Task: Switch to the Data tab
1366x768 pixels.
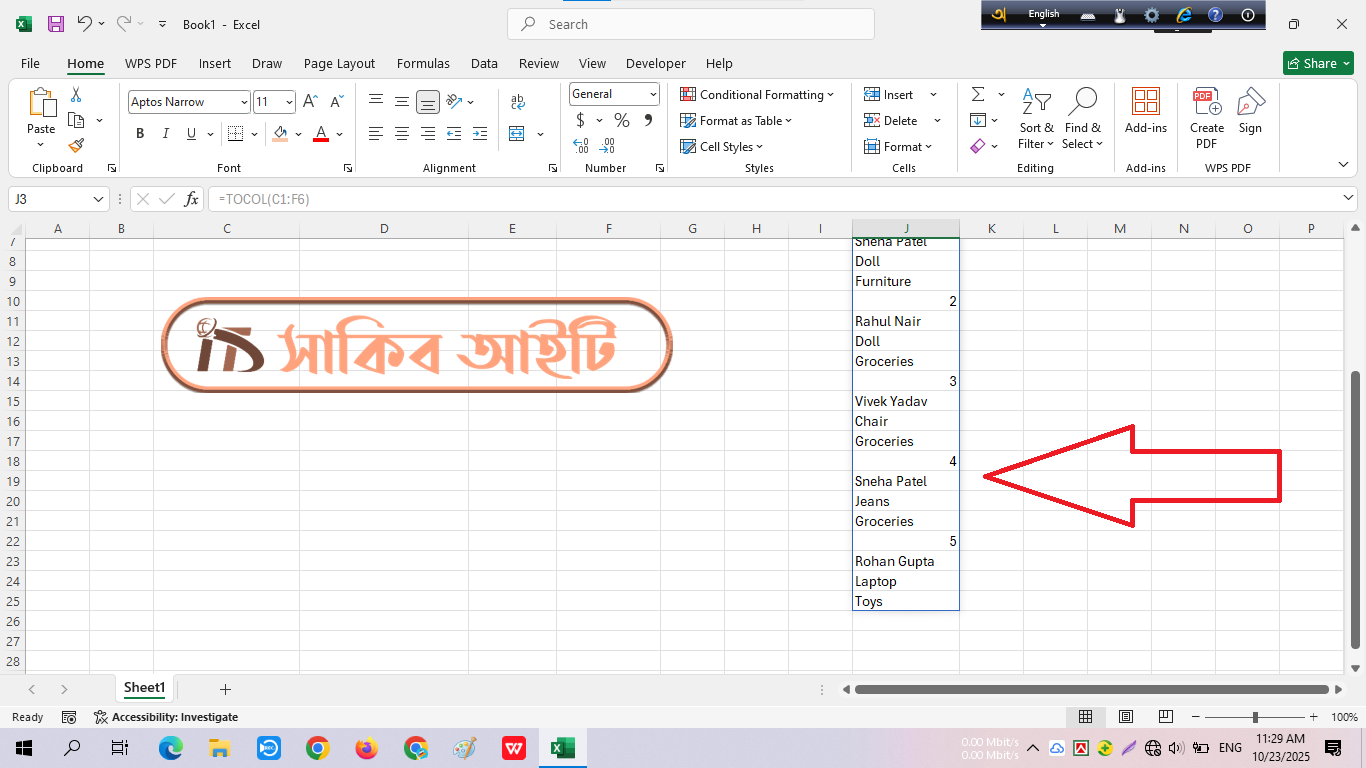Action: point(484,63)
